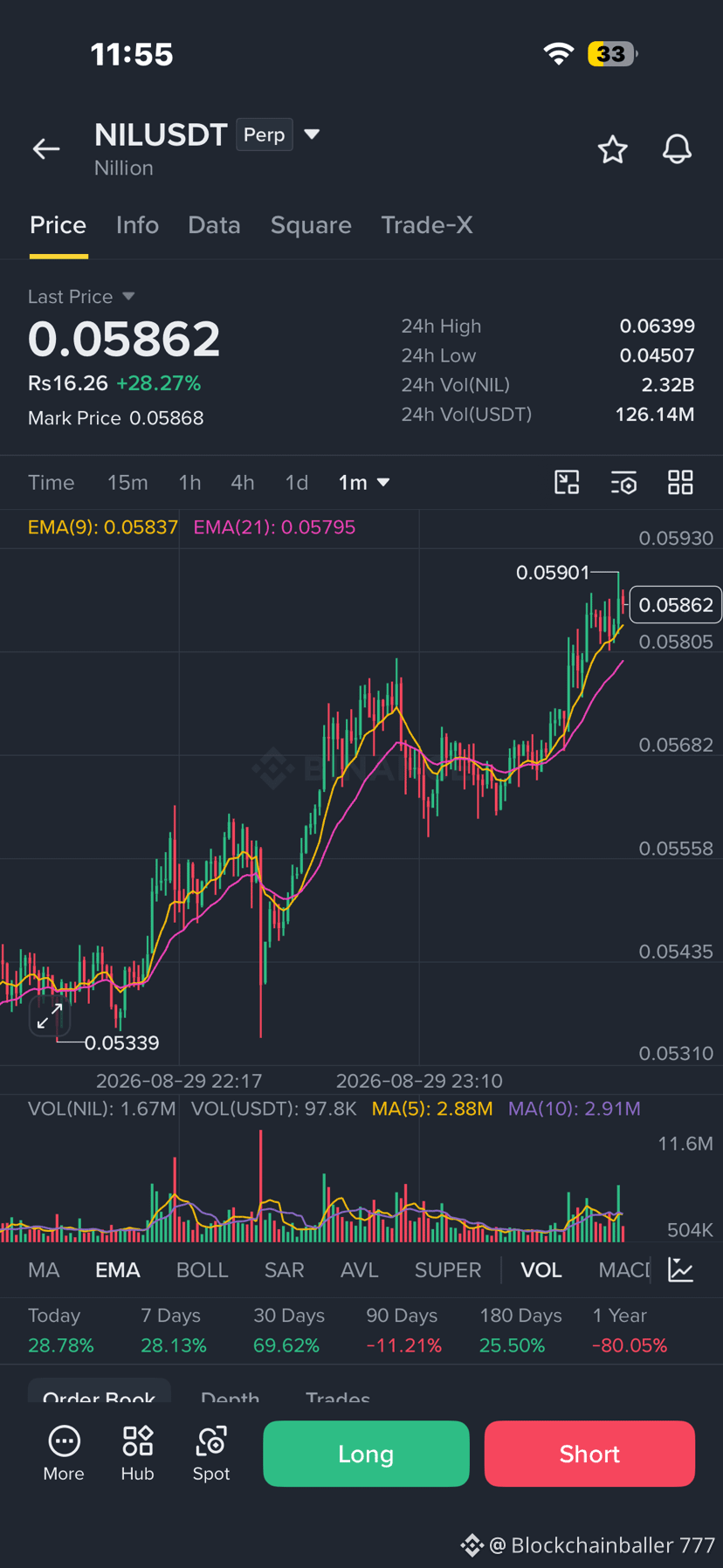Open the 1m interval dropdown
723x1568 pixels.
[363, 483]
